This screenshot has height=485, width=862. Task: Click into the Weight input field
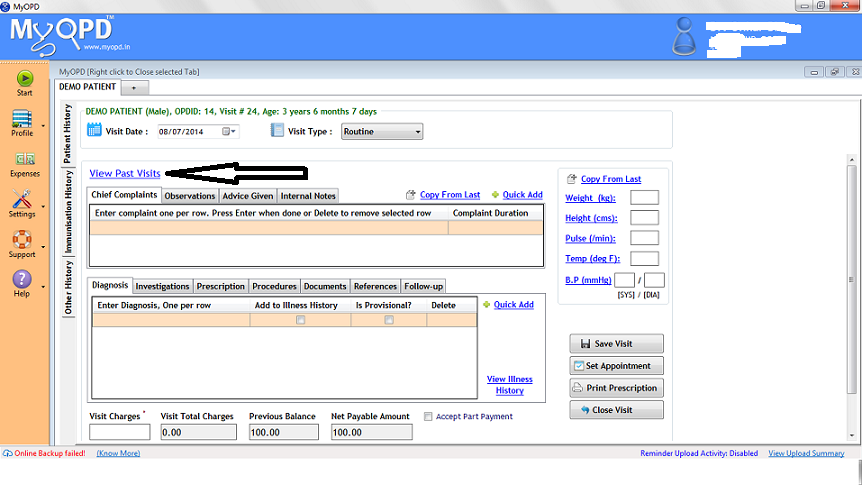644,197
